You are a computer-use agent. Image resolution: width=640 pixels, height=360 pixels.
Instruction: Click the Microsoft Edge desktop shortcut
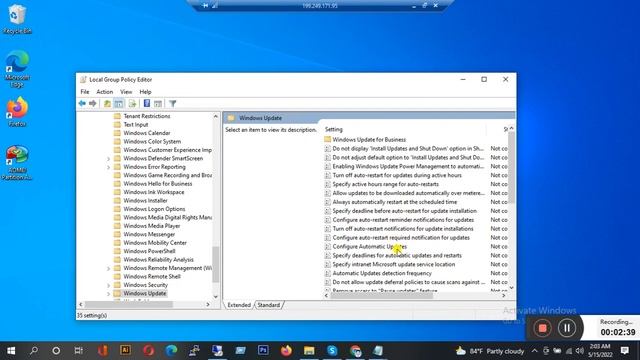point(17,69)
